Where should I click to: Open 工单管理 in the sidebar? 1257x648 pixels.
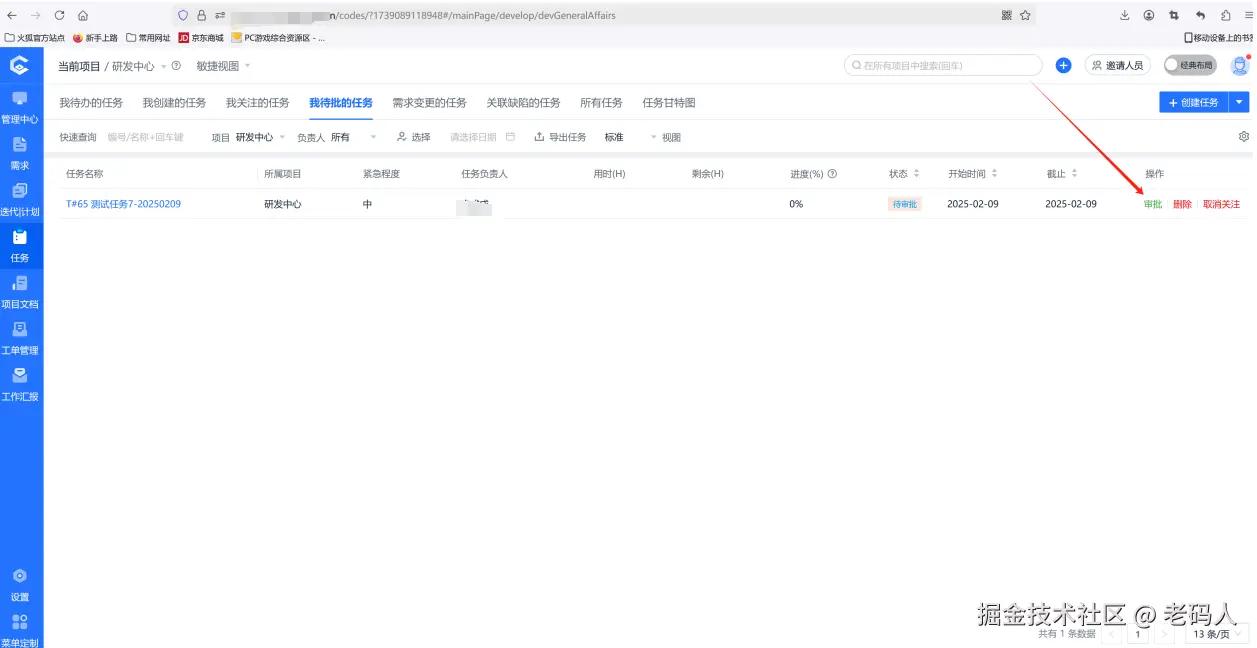20,338
